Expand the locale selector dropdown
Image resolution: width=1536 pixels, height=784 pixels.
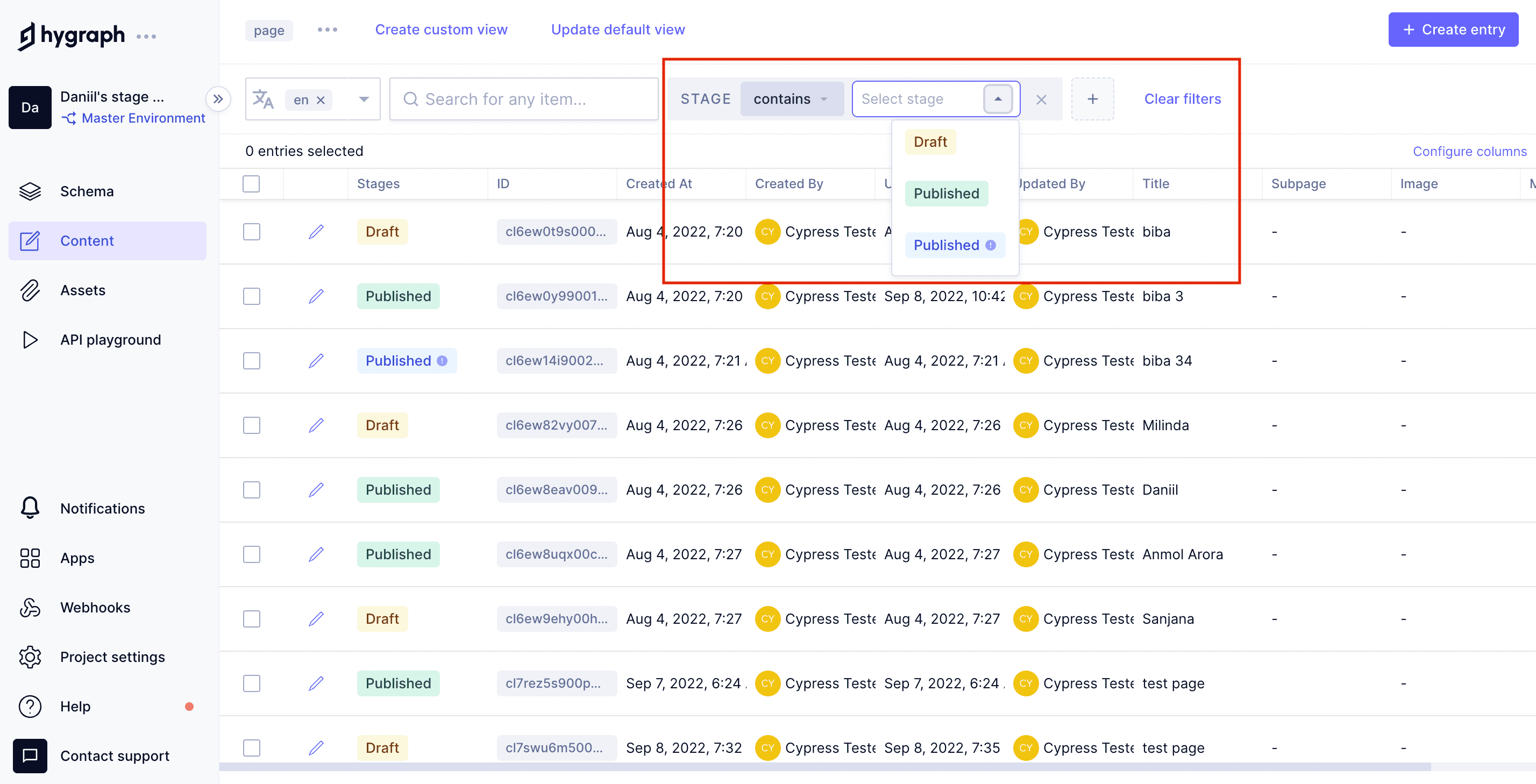tap(363, 99)
